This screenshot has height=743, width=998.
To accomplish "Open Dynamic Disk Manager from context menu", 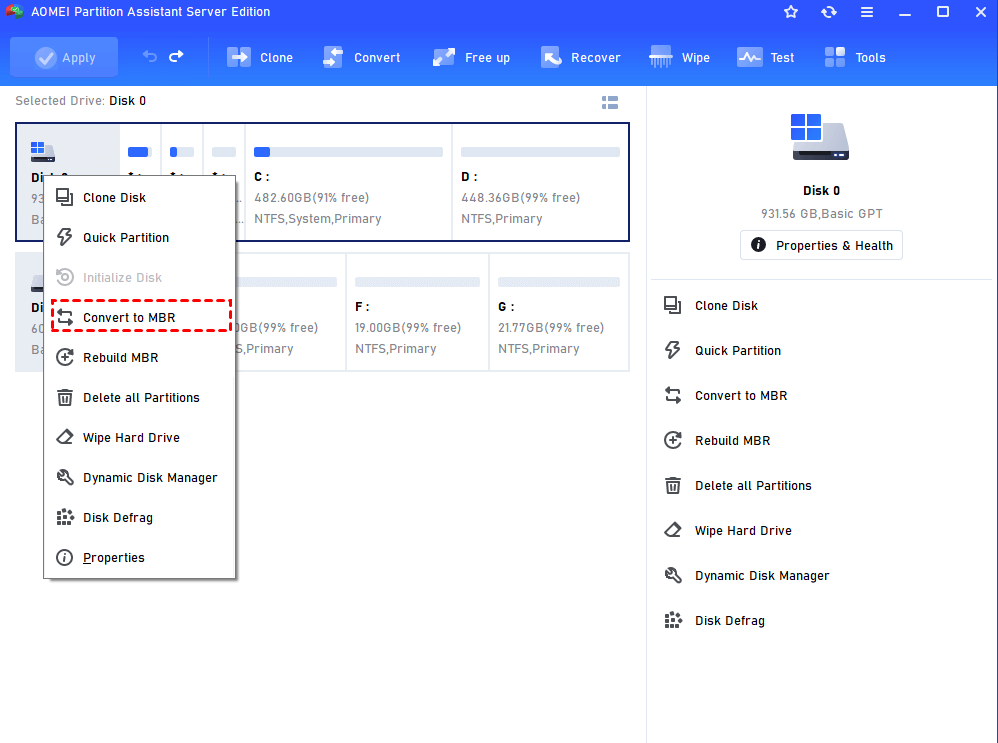I will click(140, 478).
